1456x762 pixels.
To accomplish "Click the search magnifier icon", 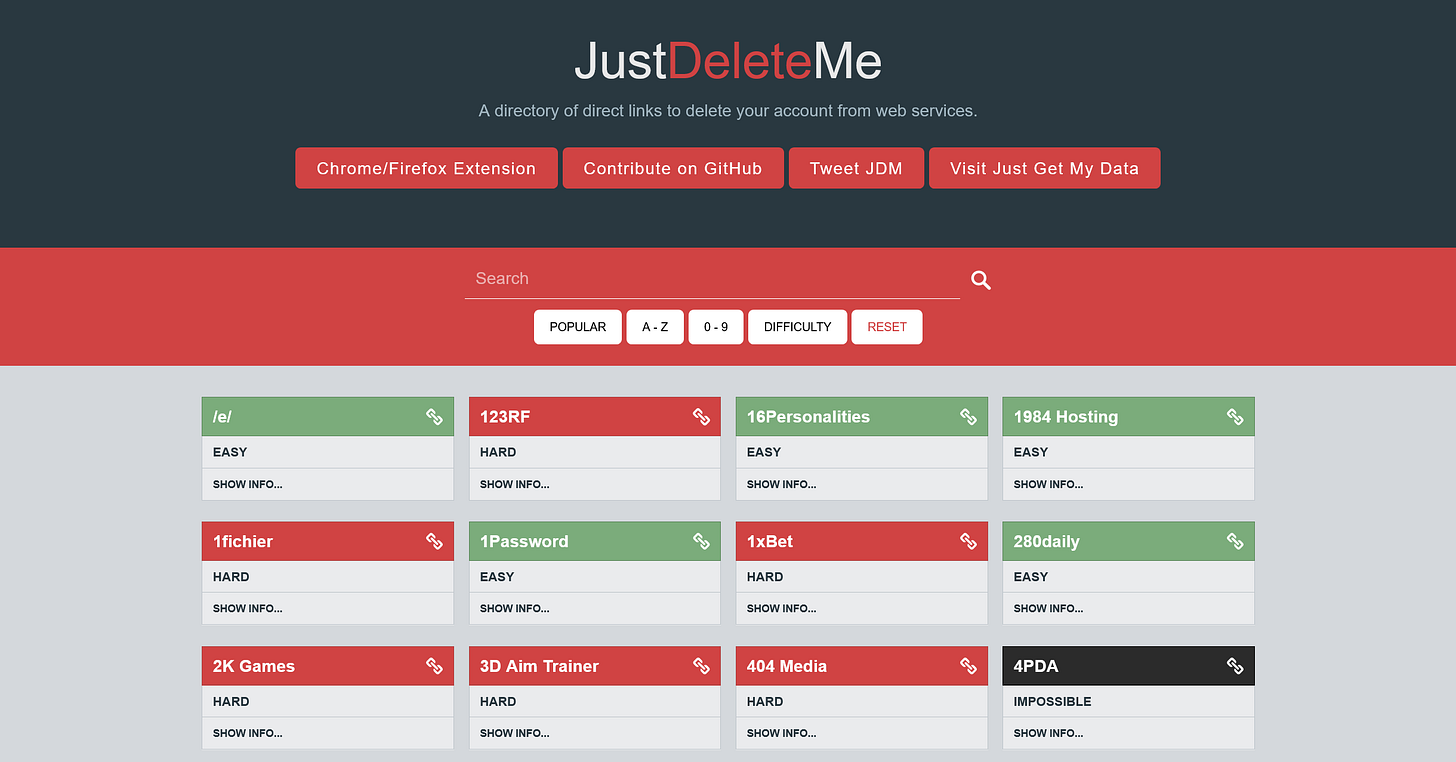I will pos(981,281).
